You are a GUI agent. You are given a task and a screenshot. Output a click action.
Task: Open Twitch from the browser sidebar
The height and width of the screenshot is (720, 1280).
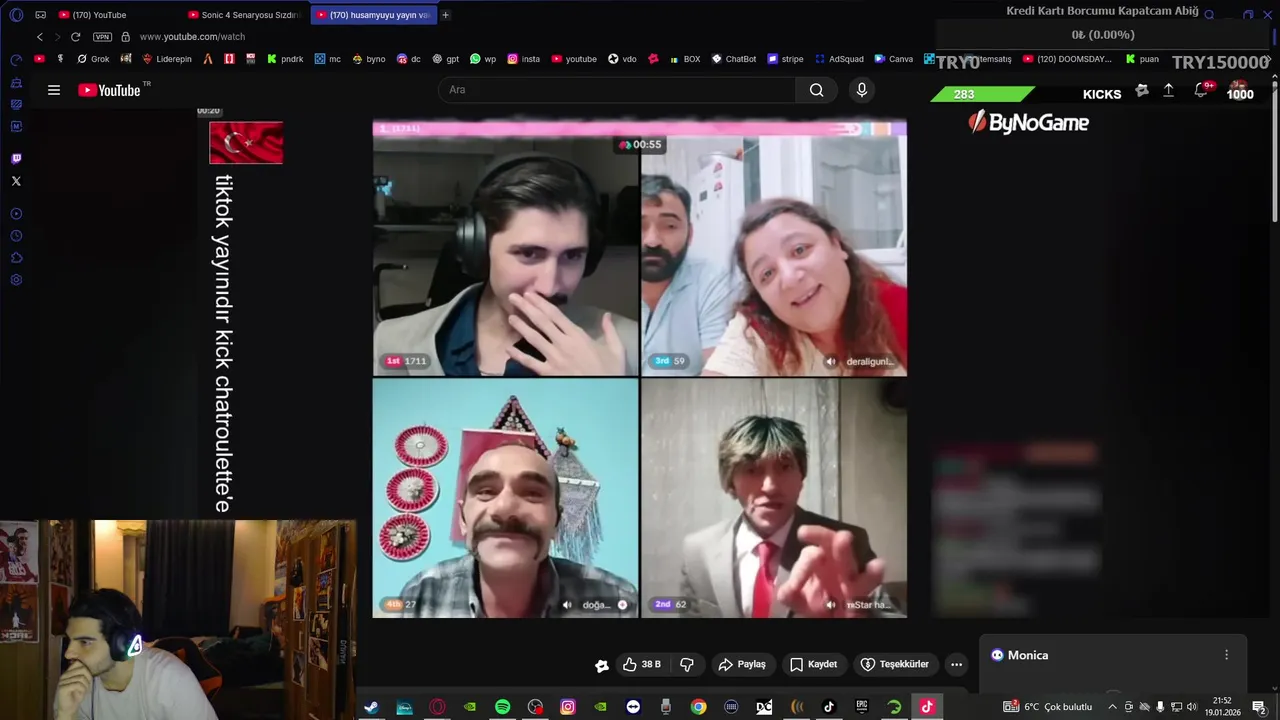[x=16, y=159]
